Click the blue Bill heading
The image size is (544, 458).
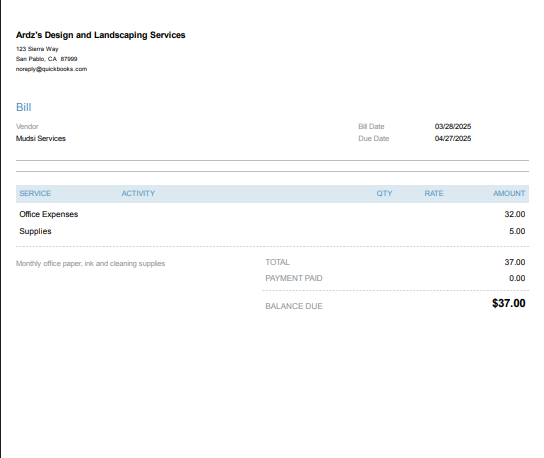pyautogui.click(x=24, y=107)
